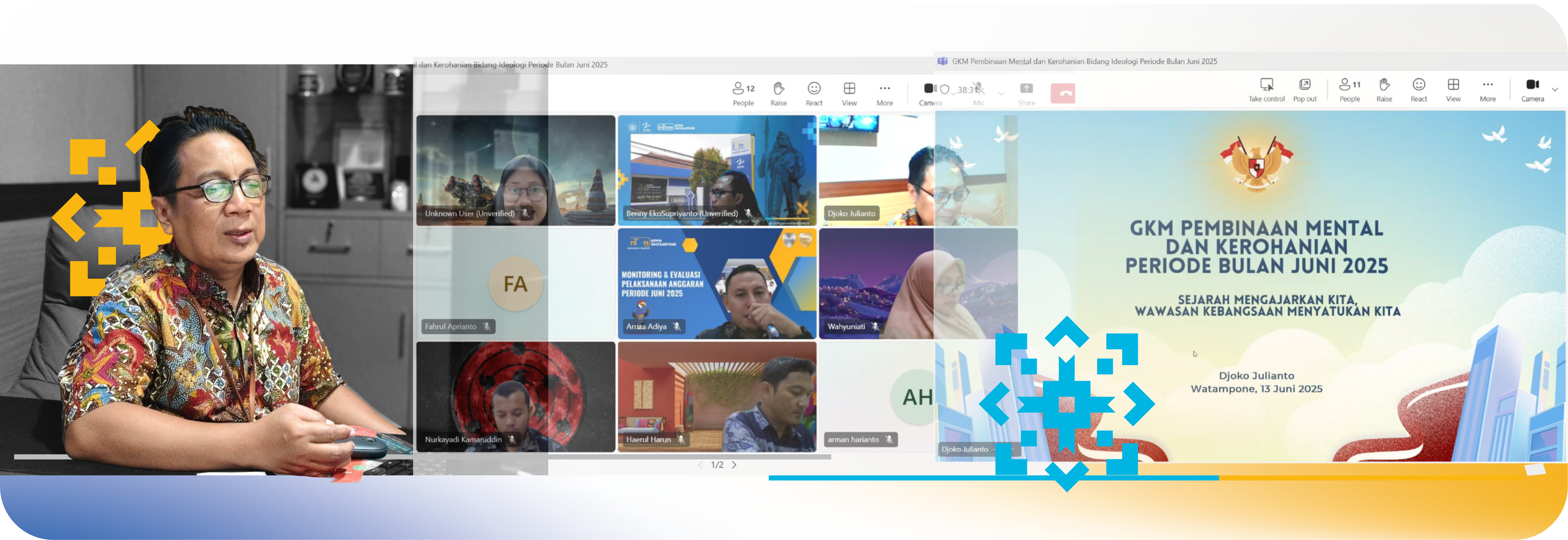Viewport: 1568px width, 540px height.
Task: Select Djoko Julianto video tile in gallery
Action: tap(918, 170)
